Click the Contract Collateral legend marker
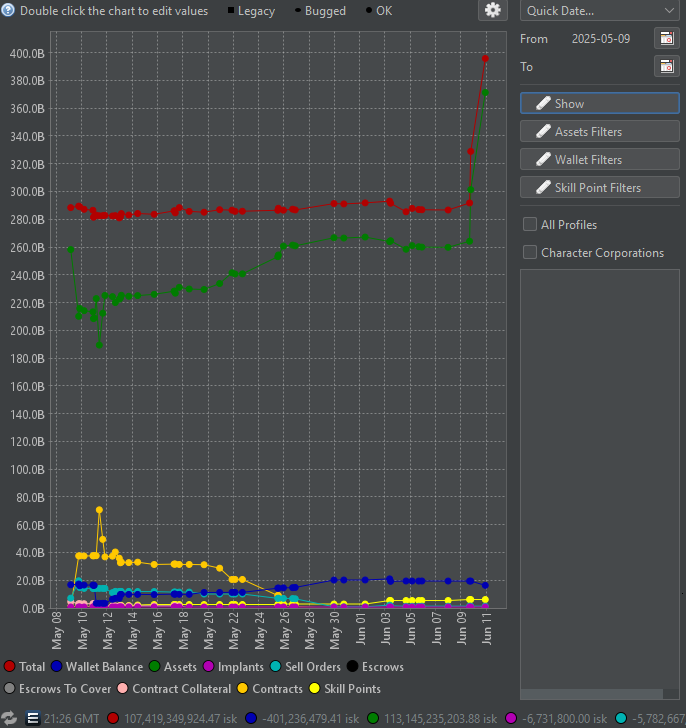686x728 pixels. coord(123,689)
